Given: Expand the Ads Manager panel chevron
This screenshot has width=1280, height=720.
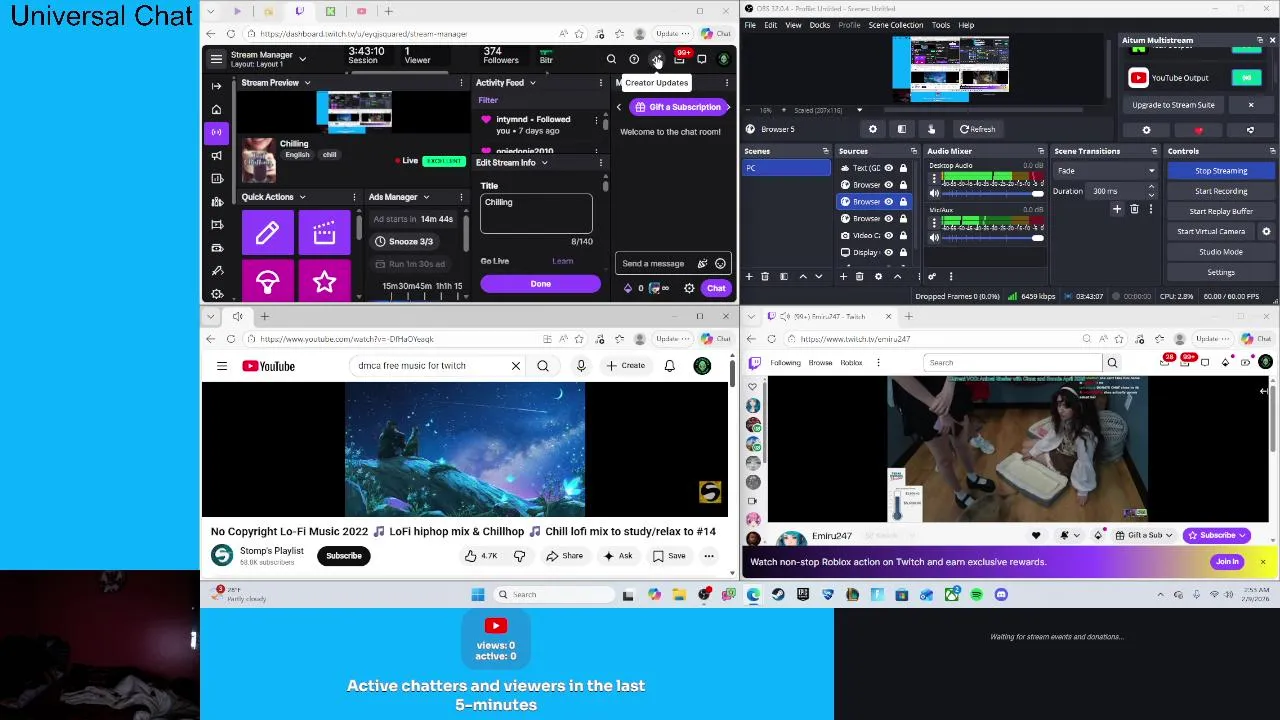Looking at the screenshot, I should point(426,197).
